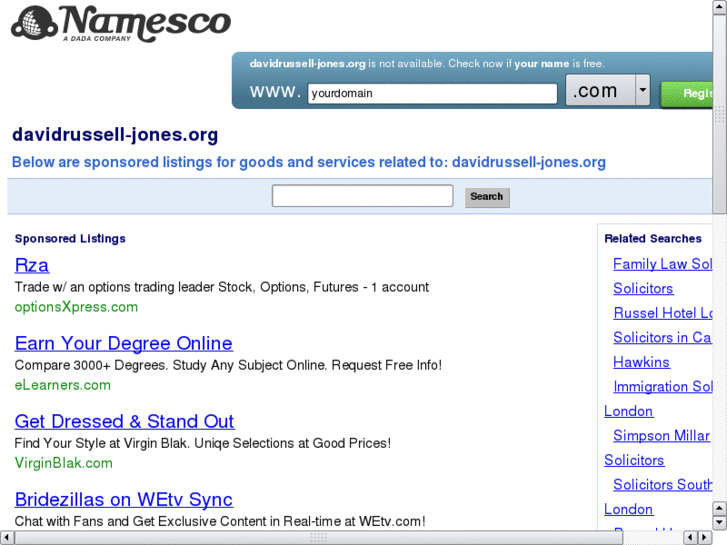Open Bridezillas on WEtv Sync link
Viewport: 727px width, 545px height.
(x=123, y=500)
